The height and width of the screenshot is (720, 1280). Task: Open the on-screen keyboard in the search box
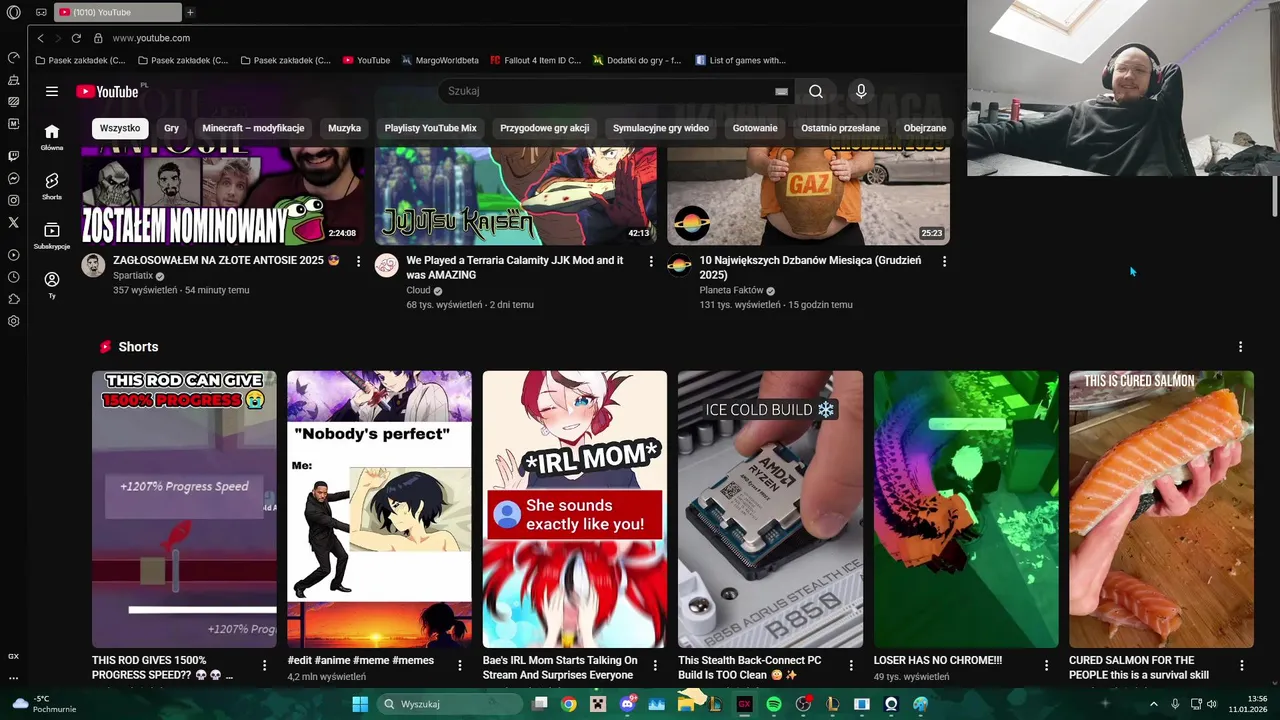click(781, 91)
